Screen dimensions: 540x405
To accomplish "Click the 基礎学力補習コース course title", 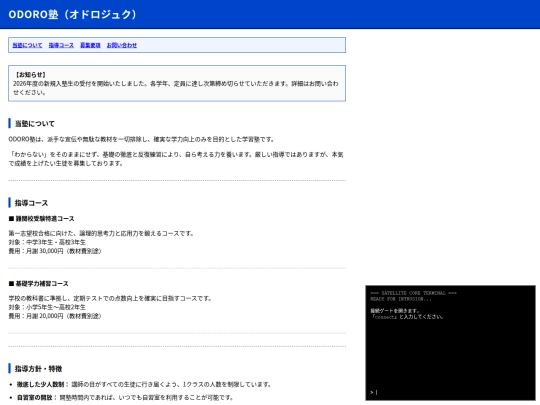I will pyautogui.click(x=38, y=283).
